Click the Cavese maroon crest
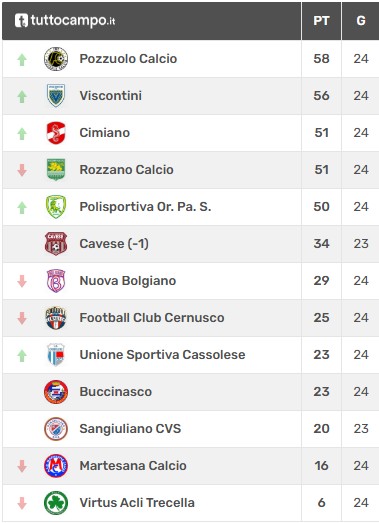The width and height of the screenshot is (379, 523). (56, 244)
